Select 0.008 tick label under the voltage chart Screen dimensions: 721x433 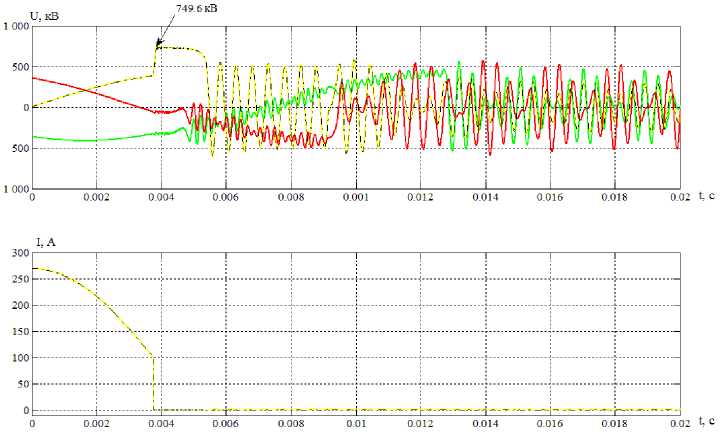click(x=291, y=197)
